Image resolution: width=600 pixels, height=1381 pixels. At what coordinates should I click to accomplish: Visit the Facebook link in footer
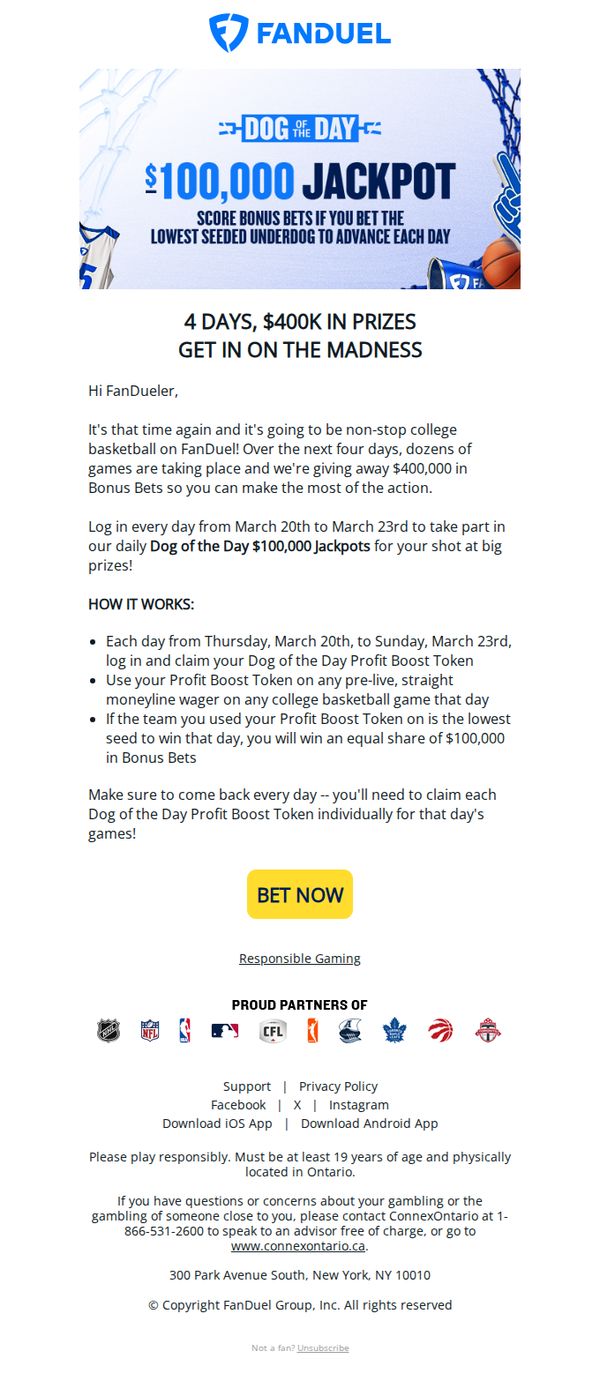(x=238, y=1105)
